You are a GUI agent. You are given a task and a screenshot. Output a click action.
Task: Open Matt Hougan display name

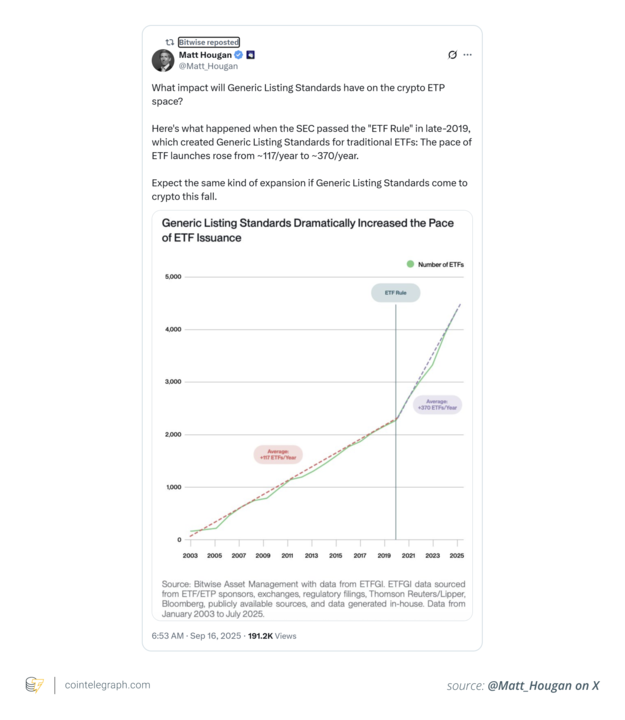pyautogui.click(x=205, y=55)
